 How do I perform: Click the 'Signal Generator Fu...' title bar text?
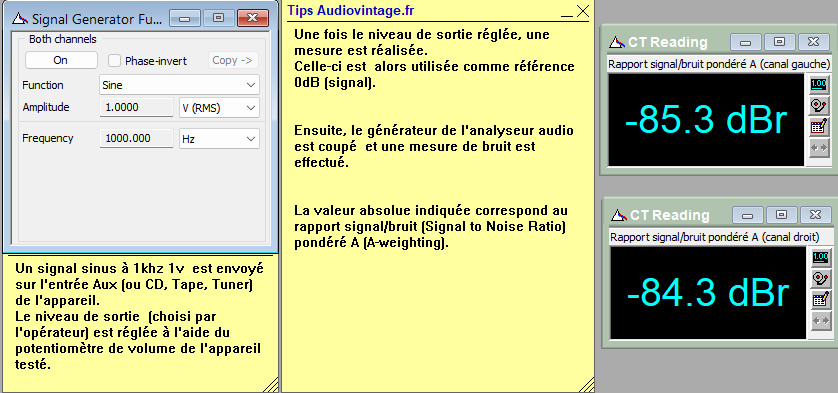pyautogui.click(x=97, y=19)
